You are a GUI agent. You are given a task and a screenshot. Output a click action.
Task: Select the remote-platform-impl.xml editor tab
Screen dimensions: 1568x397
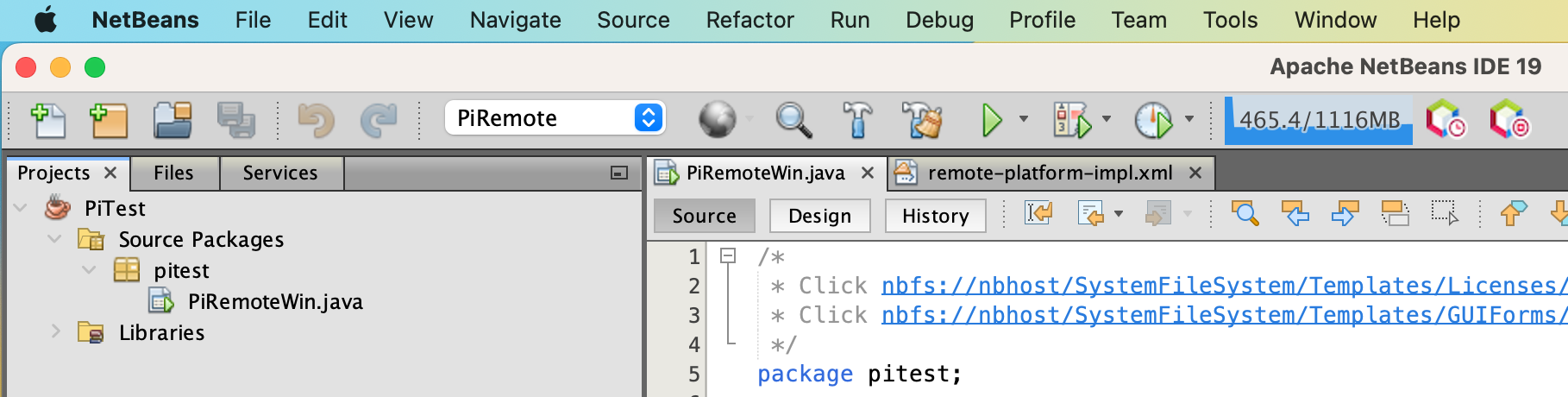(1050, 173)
